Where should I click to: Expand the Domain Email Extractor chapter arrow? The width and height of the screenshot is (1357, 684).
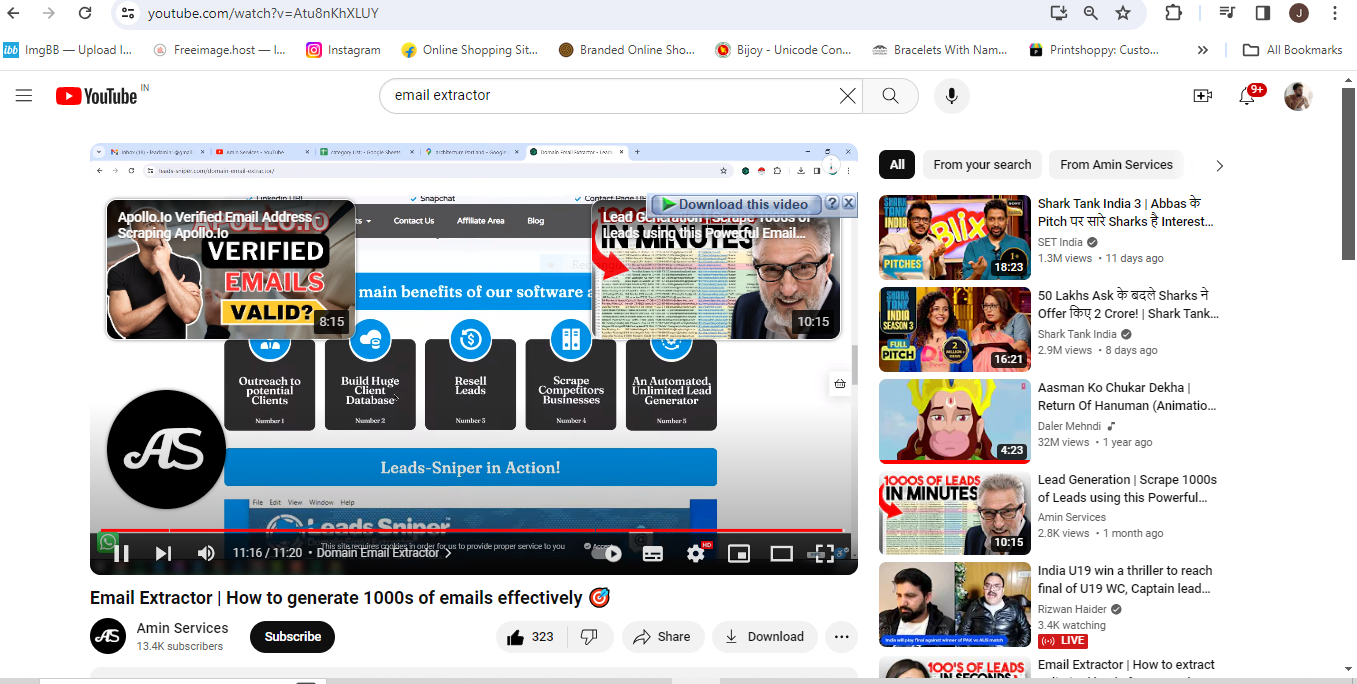pos(448,553)
